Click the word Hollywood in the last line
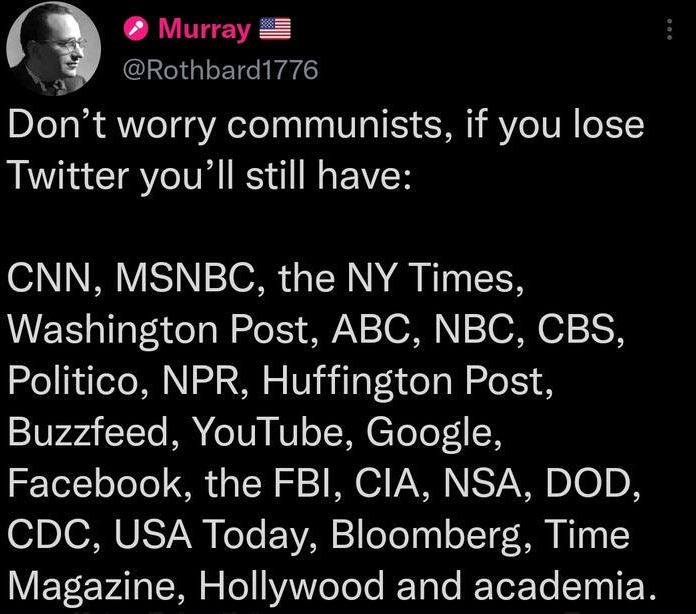This screenshot has width=696, height=614. pyautogui.click(x=292, y=586)
